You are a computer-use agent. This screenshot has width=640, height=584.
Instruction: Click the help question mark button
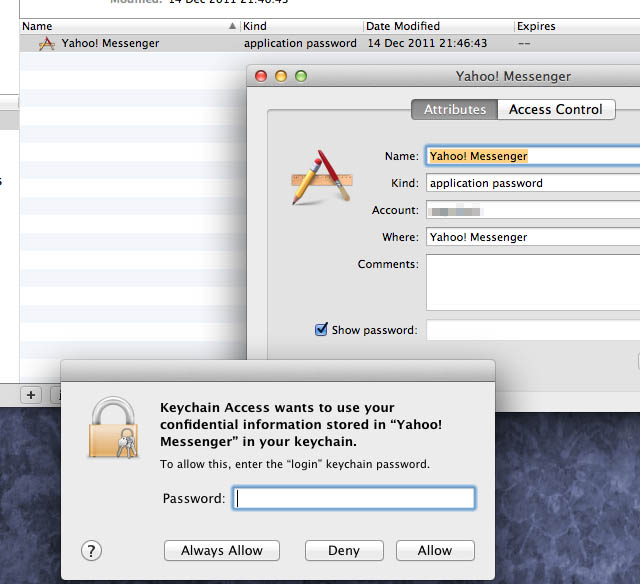[x=91, y=551]
